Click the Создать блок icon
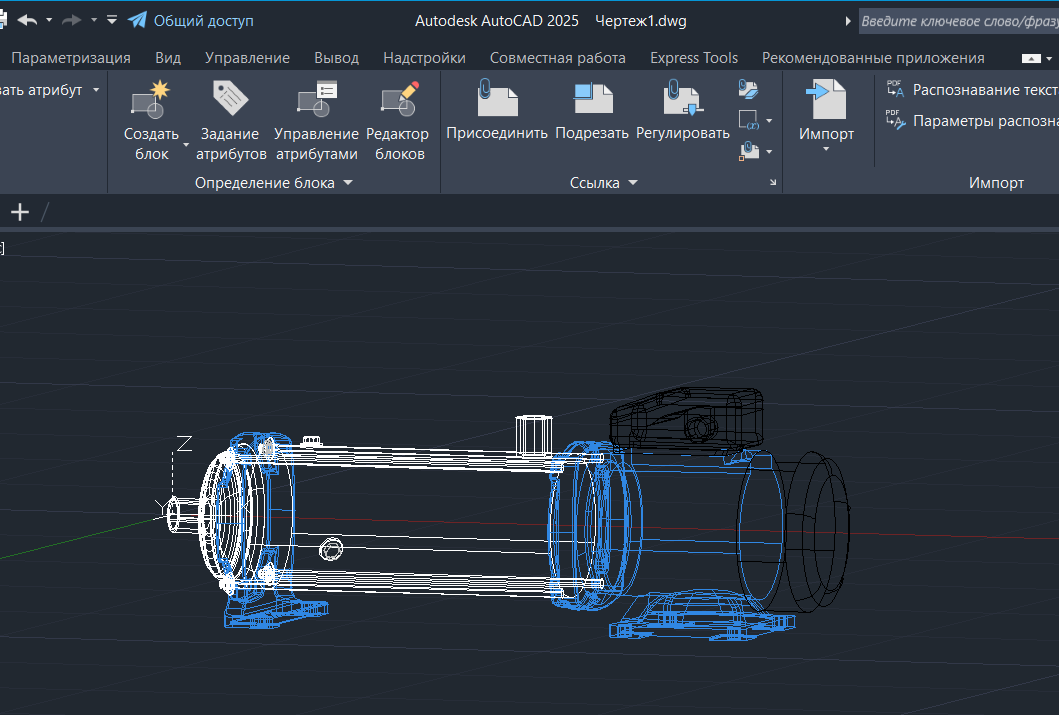 [151, 99]
